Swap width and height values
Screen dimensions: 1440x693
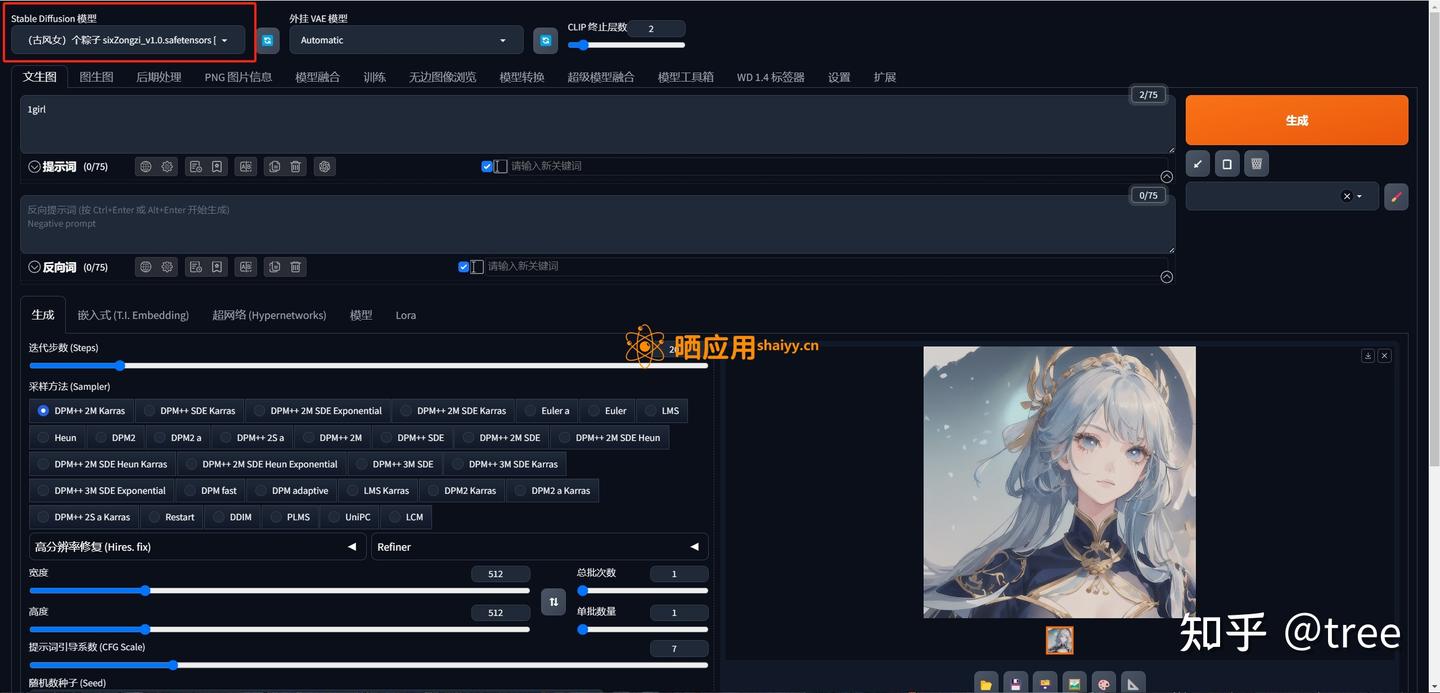pos(553,602)
